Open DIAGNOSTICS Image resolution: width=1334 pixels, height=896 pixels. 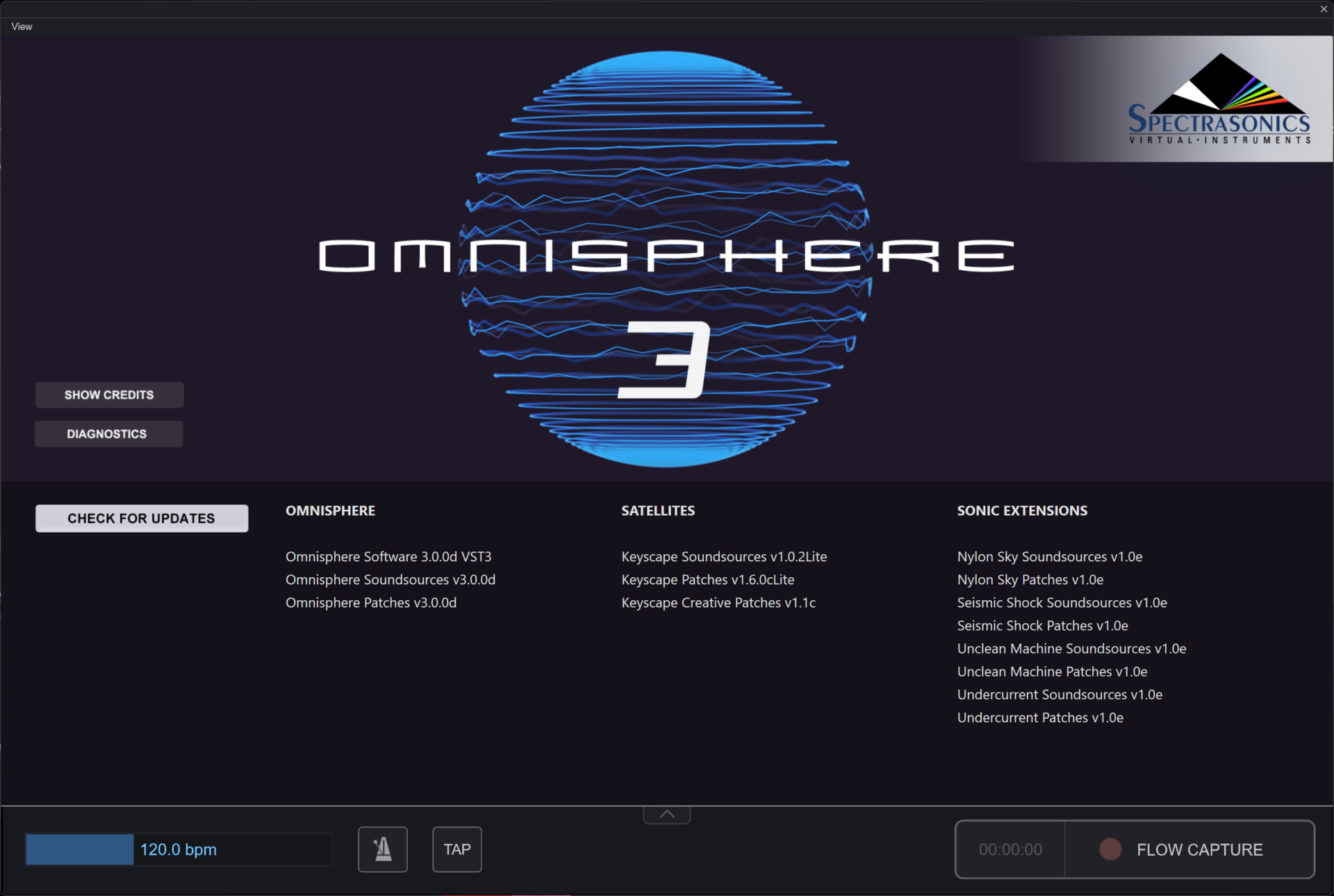108,434
